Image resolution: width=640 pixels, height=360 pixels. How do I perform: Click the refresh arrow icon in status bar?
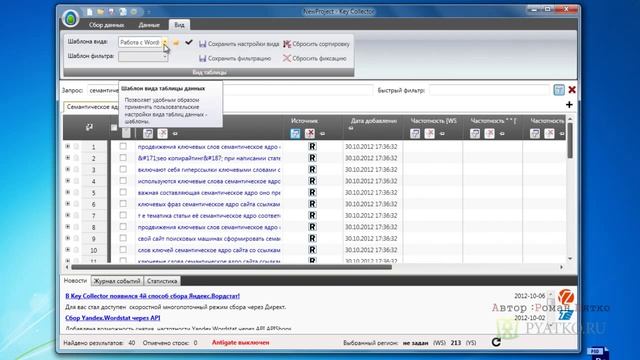click(496, 342)
